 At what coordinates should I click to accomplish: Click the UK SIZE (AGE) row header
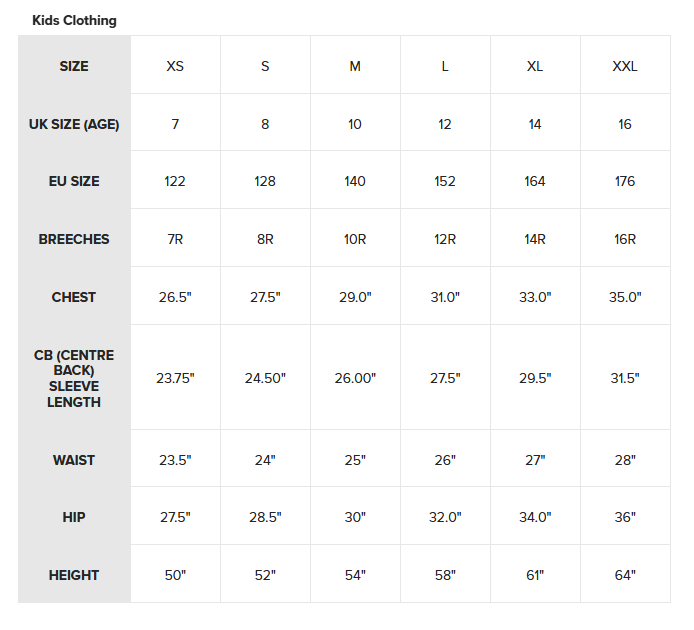pyautogui.click(x=74, y=124)
